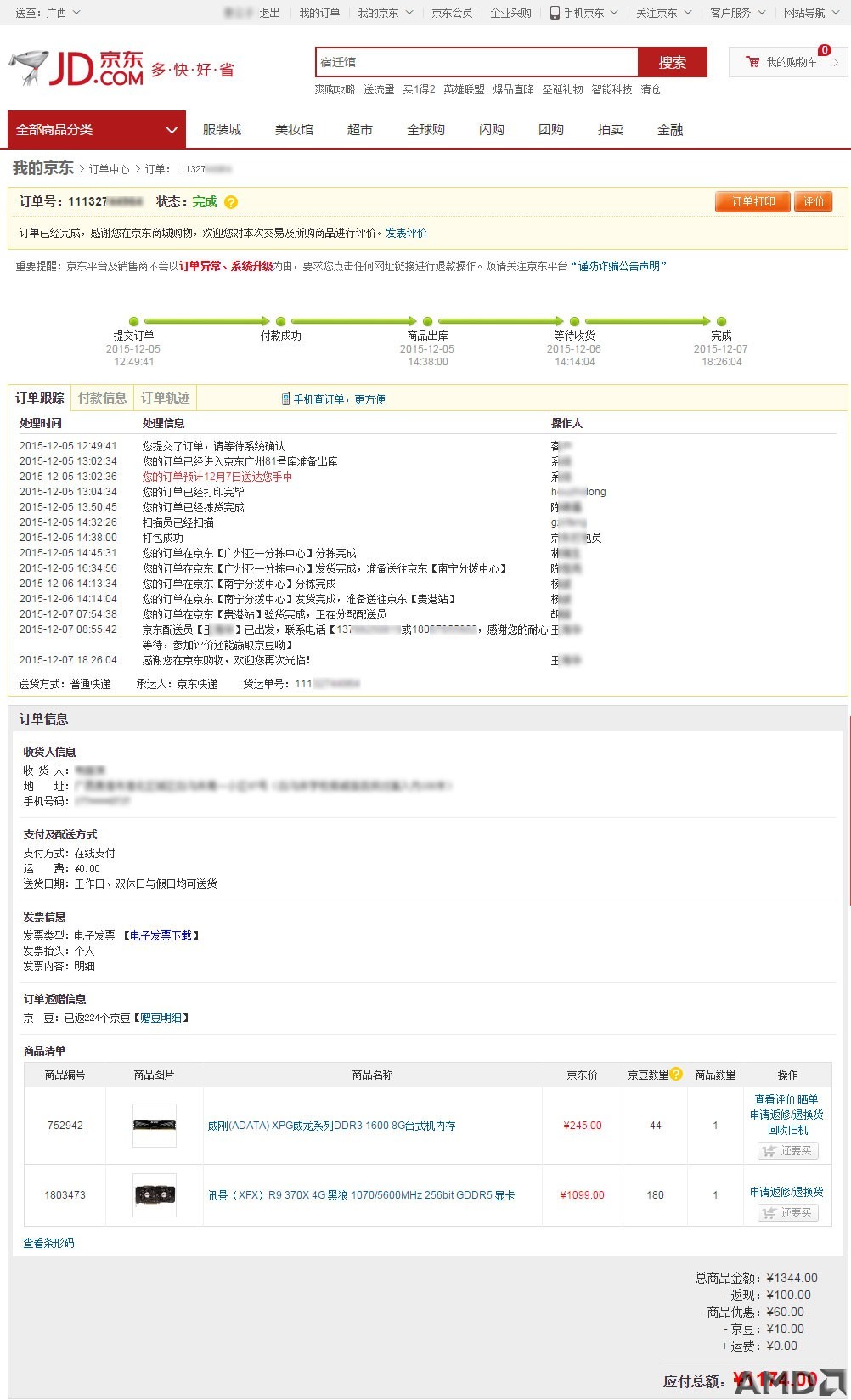Click the 退出 logout link

270,13
